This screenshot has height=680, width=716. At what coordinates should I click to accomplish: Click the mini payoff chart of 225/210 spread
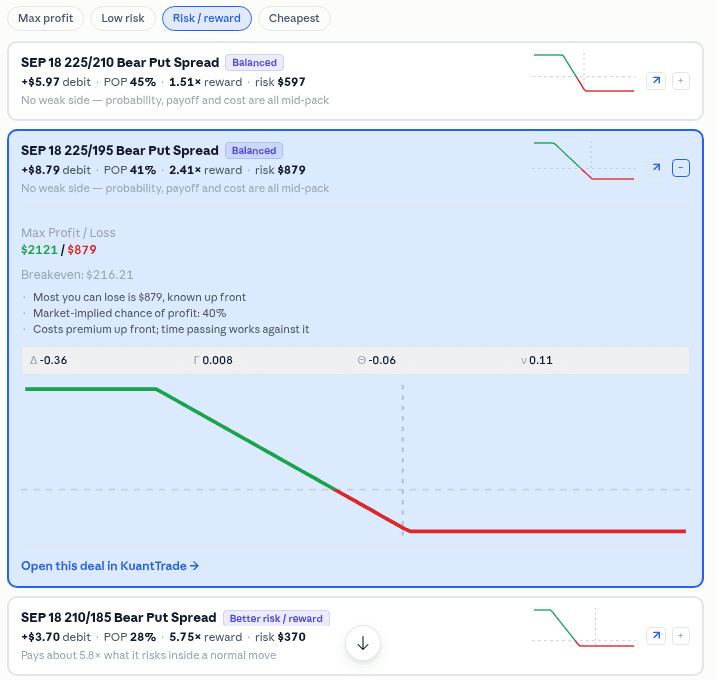click(584, 73)
